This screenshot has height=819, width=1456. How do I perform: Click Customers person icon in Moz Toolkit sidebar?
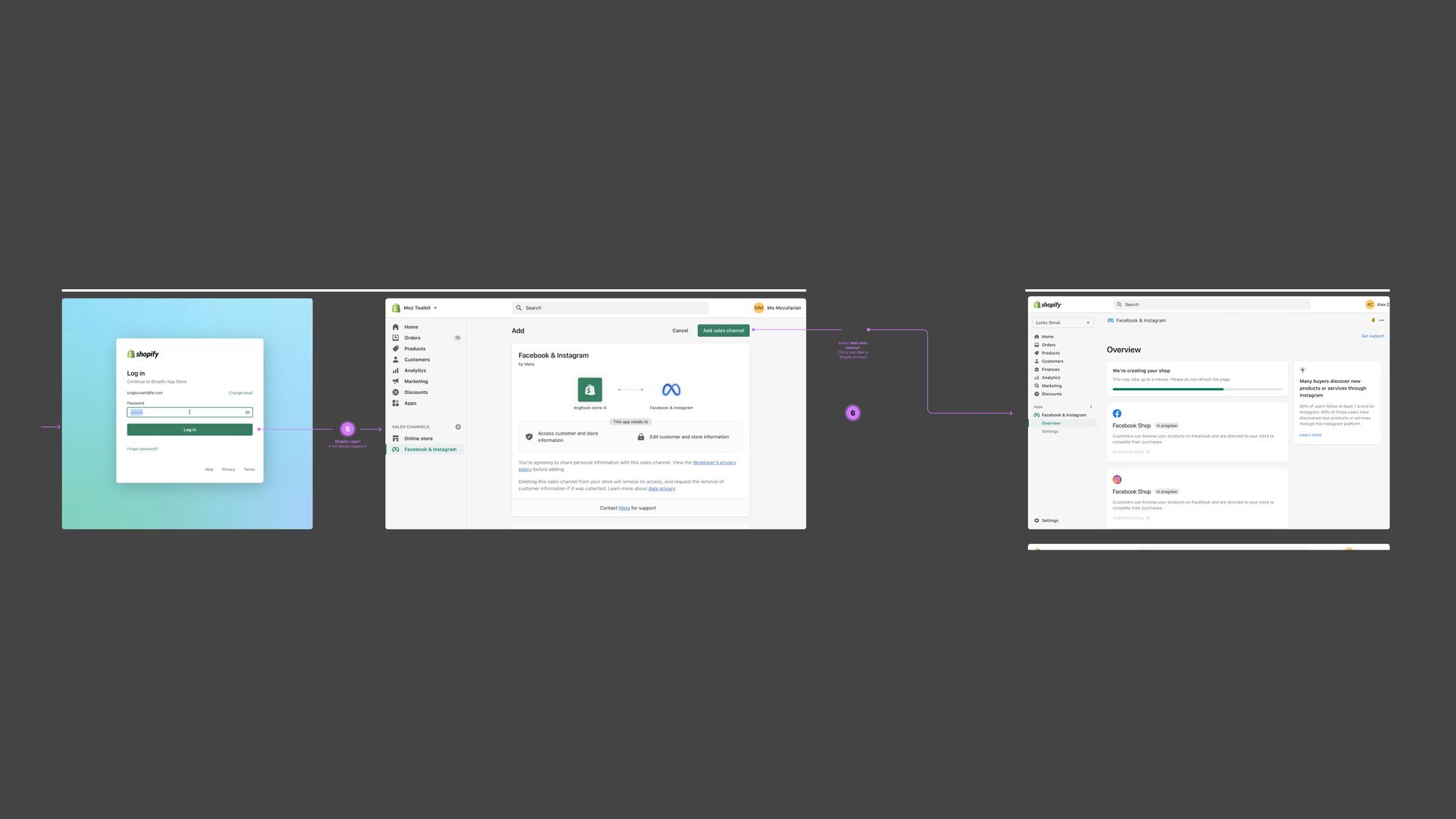tap(395, 360)
